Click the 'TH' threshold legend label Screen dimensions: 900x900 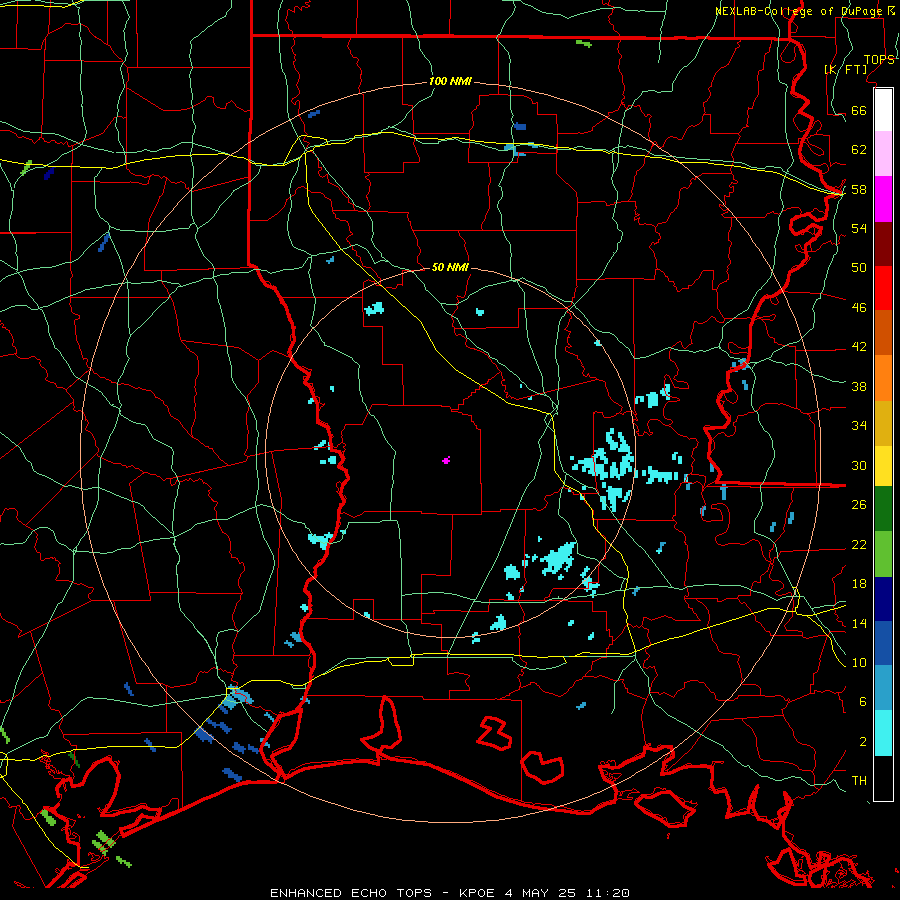[x=859, y=781]
